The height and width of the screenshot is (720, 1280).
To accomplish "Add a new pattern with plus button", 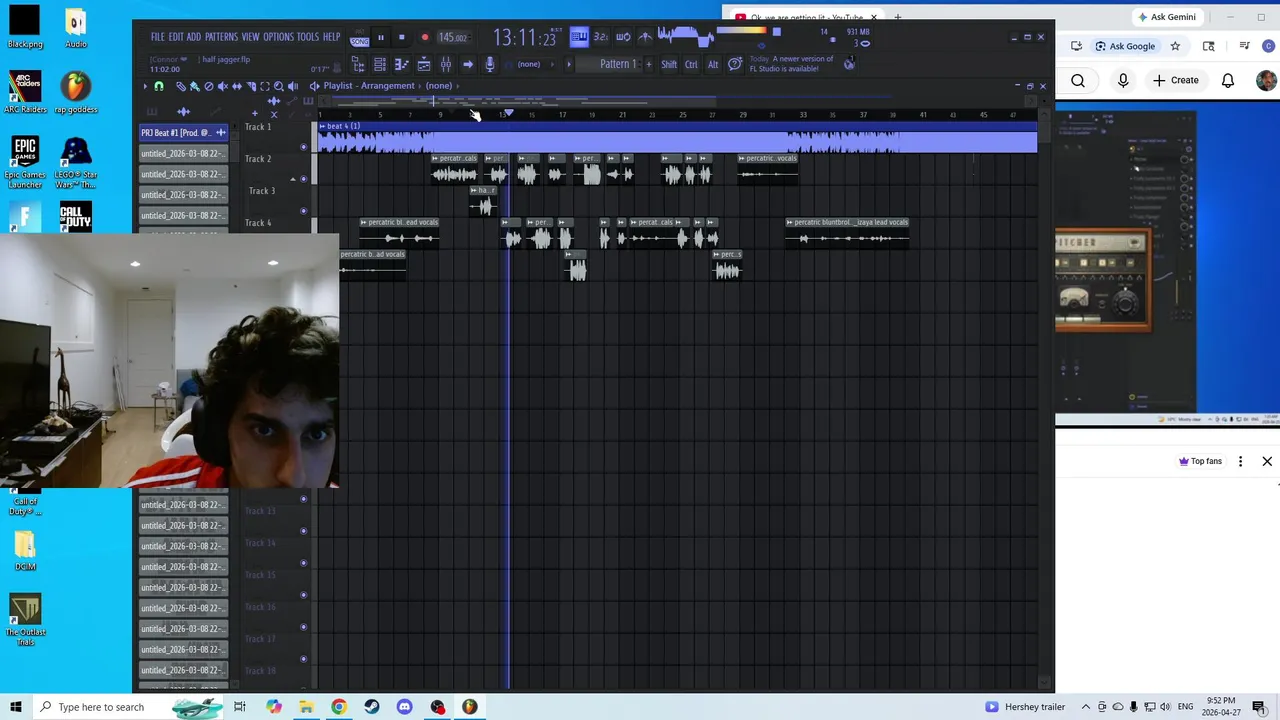I will (x=648, y=64).
